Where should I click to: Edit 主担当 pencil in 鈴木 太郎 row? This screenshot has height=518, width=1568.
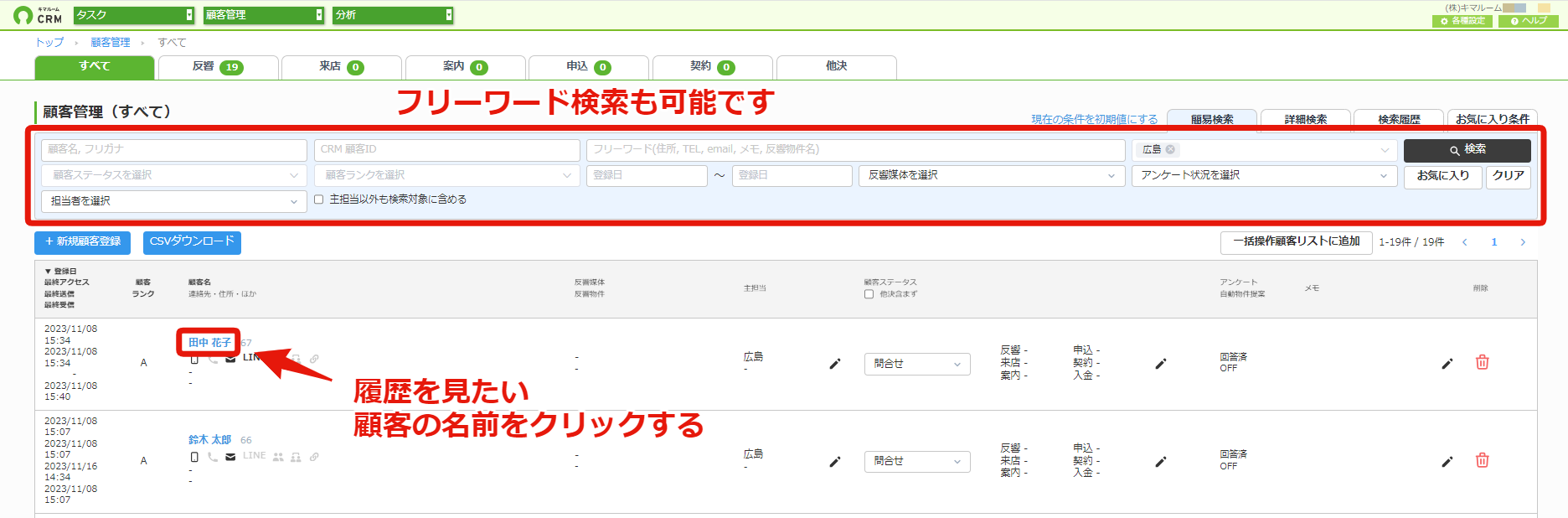pyautogui.click(x=835, y=462)
